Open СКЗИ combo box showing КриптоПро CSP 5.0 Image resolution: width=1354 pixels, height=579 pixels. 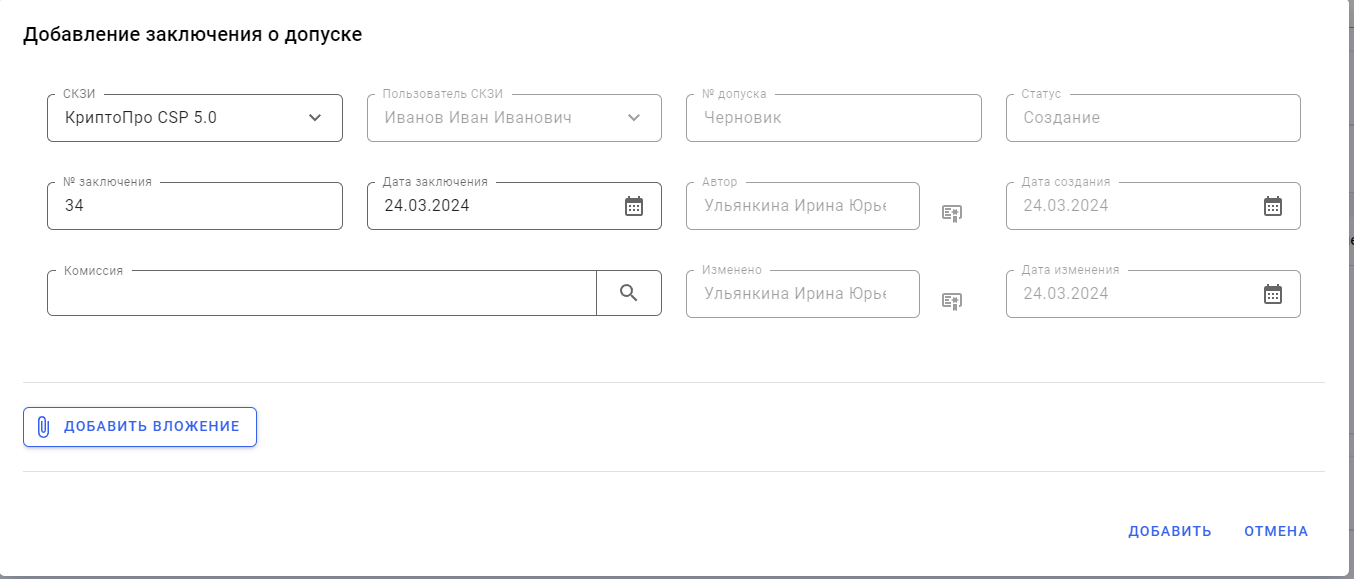click(180, 118)
